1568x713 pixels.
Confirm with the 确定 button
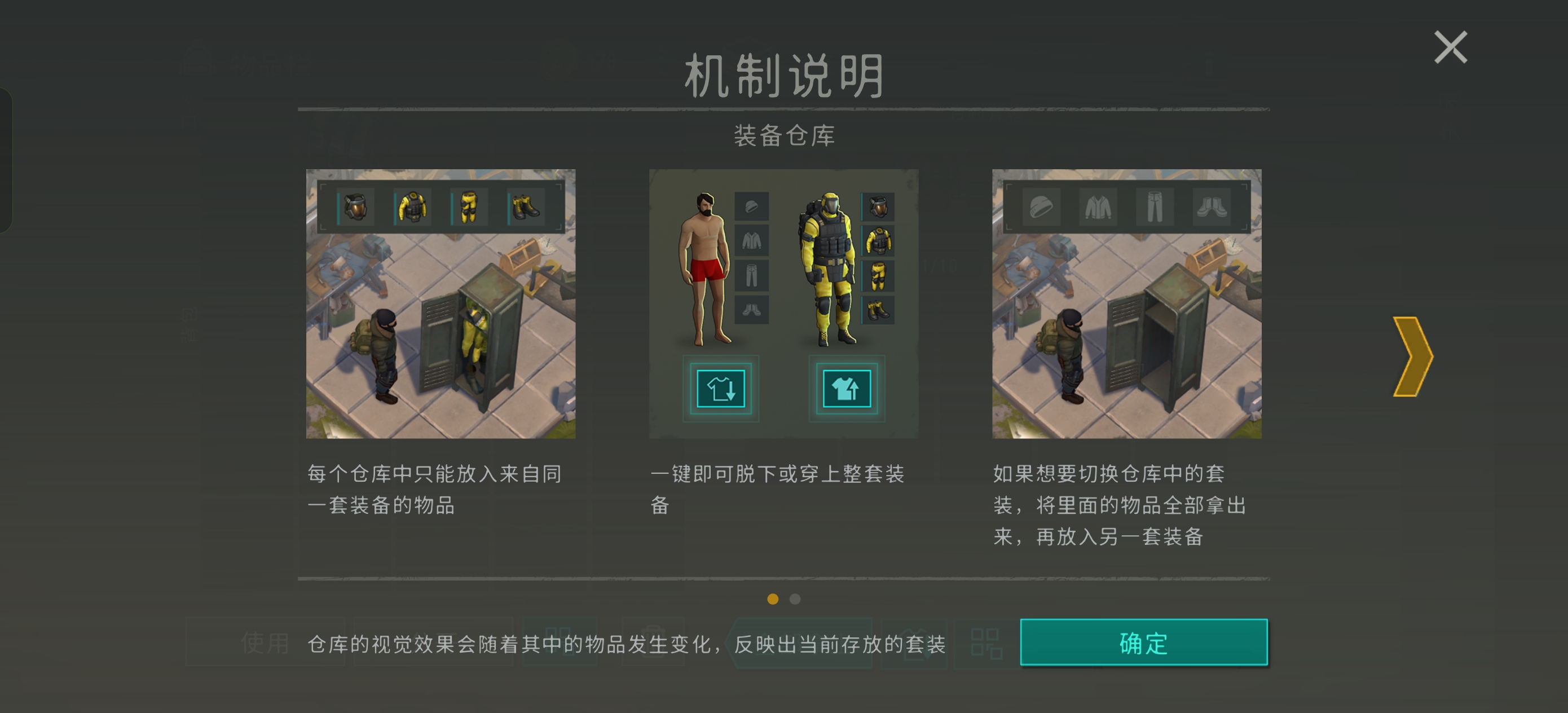[x=1144, y=642]
